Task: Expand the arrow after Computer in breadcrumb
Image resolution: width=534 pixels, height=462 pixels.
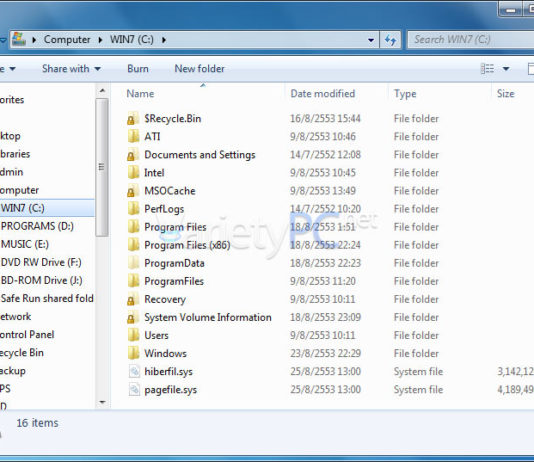Action: click(100, 40)
